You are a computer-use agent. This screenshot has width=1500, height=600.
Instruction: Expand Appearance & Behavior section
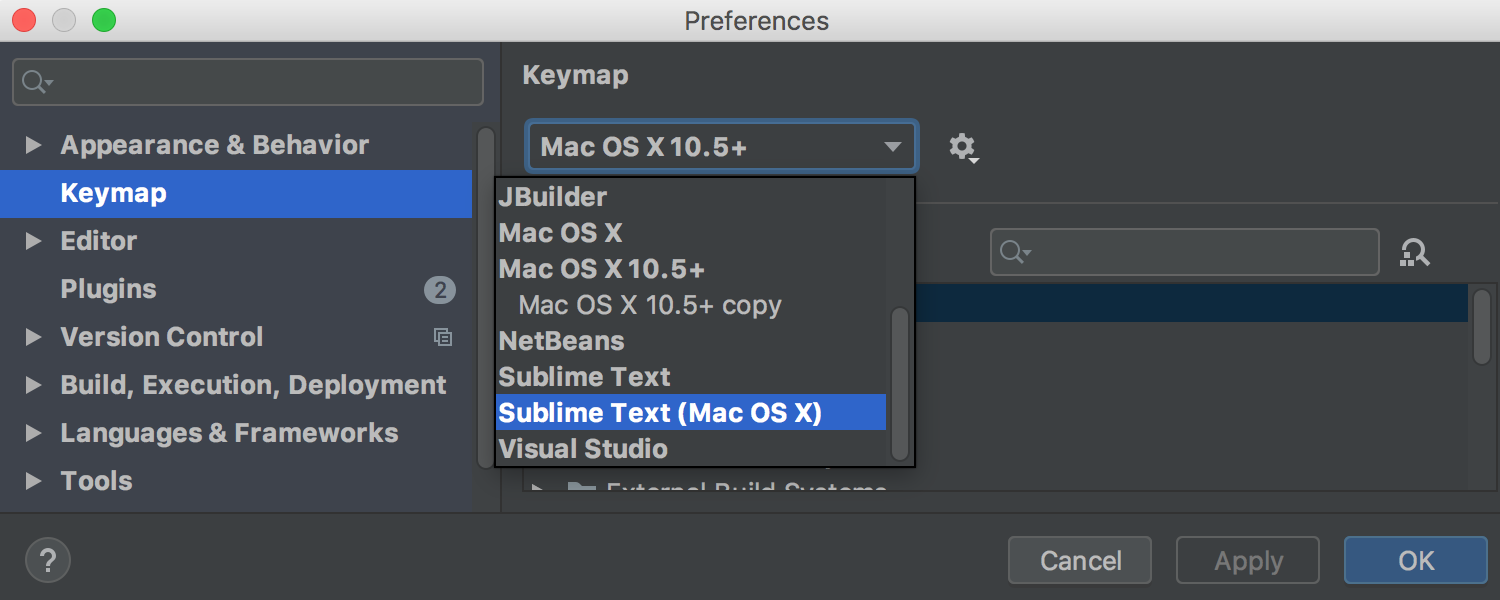[x=33, y=145]
